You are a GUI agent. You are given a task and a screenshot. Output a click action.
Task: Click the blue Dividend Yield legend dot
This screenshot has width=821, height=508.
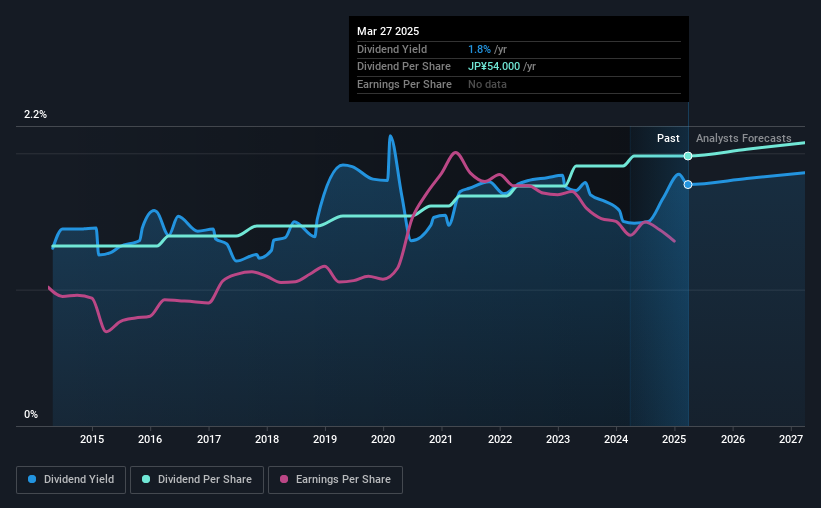(32, 479)
